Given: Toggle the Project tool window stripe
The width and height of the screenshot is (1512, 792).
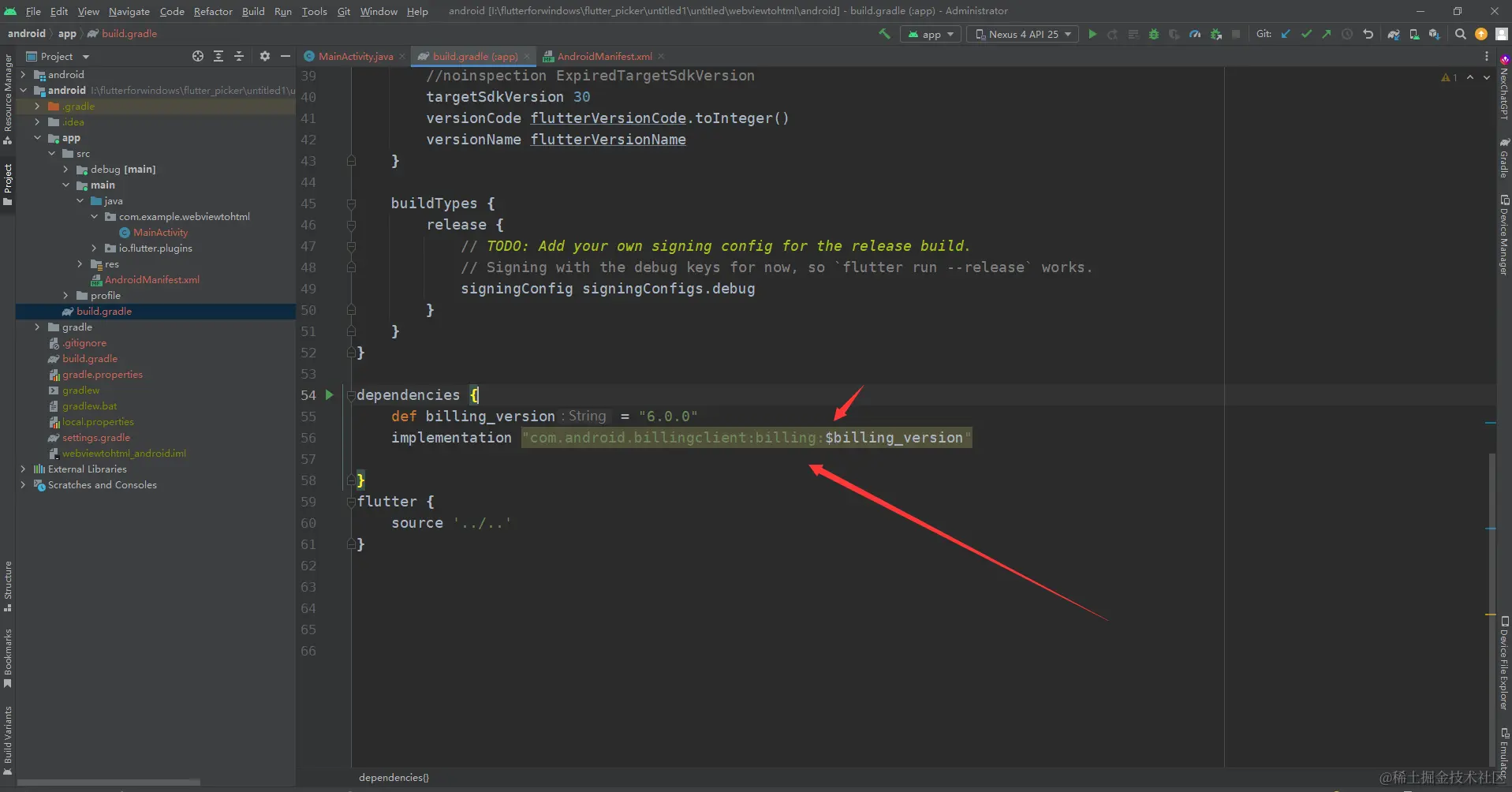Looking at the screenshot, I should [8, 185].
